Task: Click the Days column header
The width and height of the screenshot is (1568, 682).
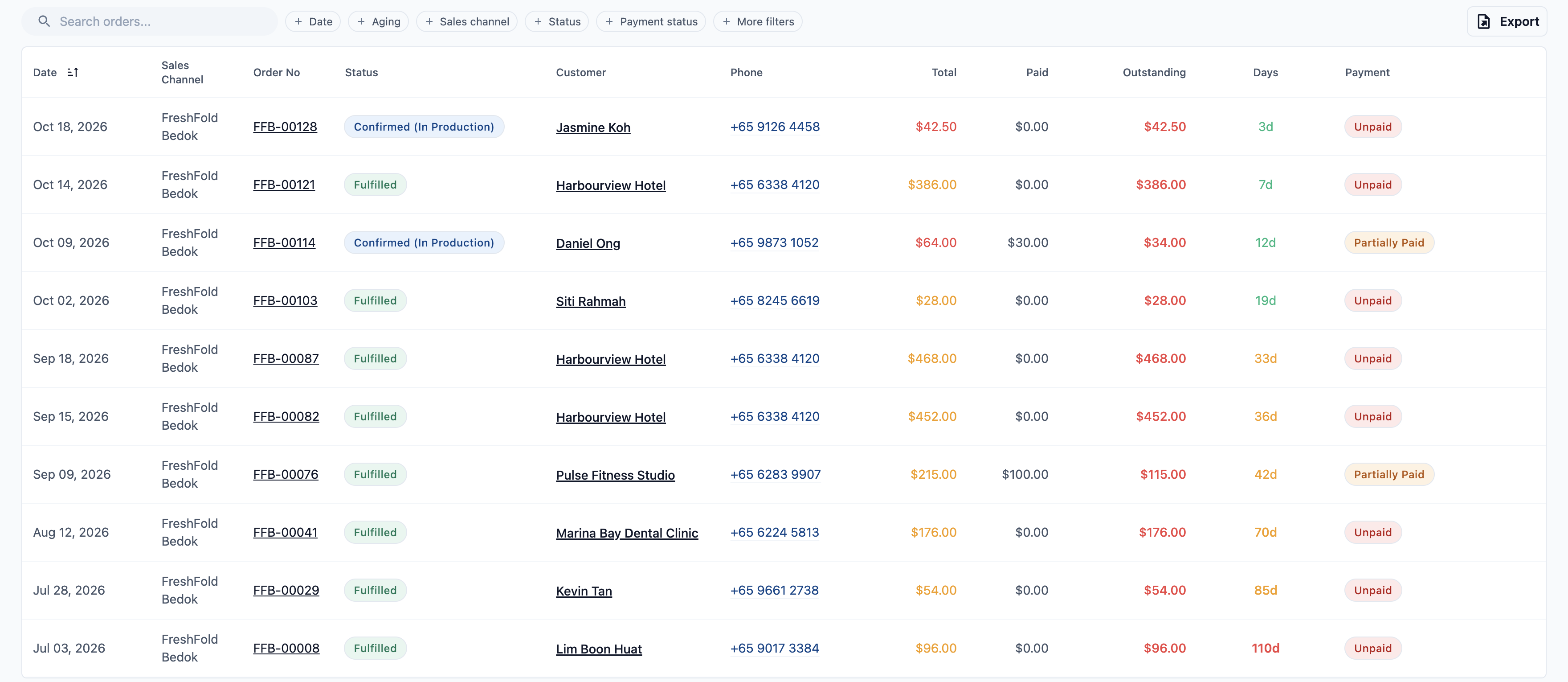Action: [1265, 73]
